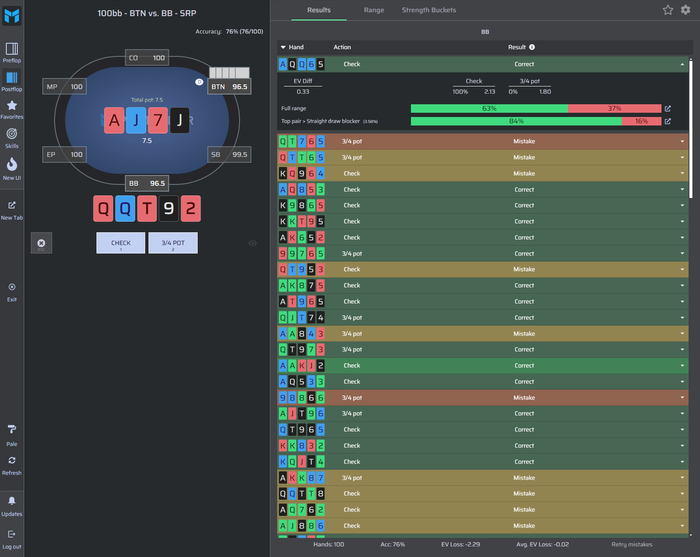Collapse the AQQ65 hand row
This screenshot has width=700, height=557.
(482, 64)
